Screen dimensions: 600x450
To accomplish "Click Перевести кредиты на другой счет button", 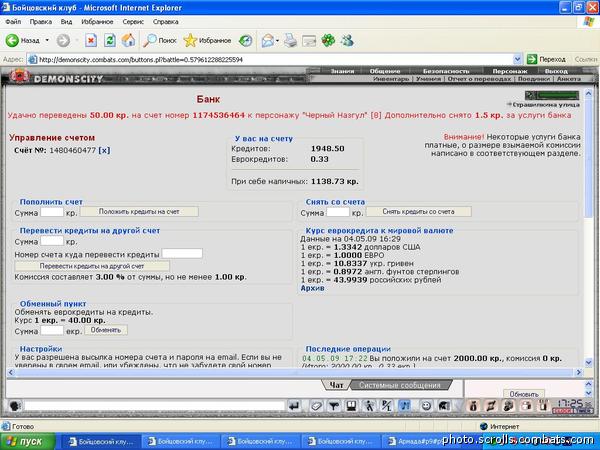I will (x=92, y=266).
